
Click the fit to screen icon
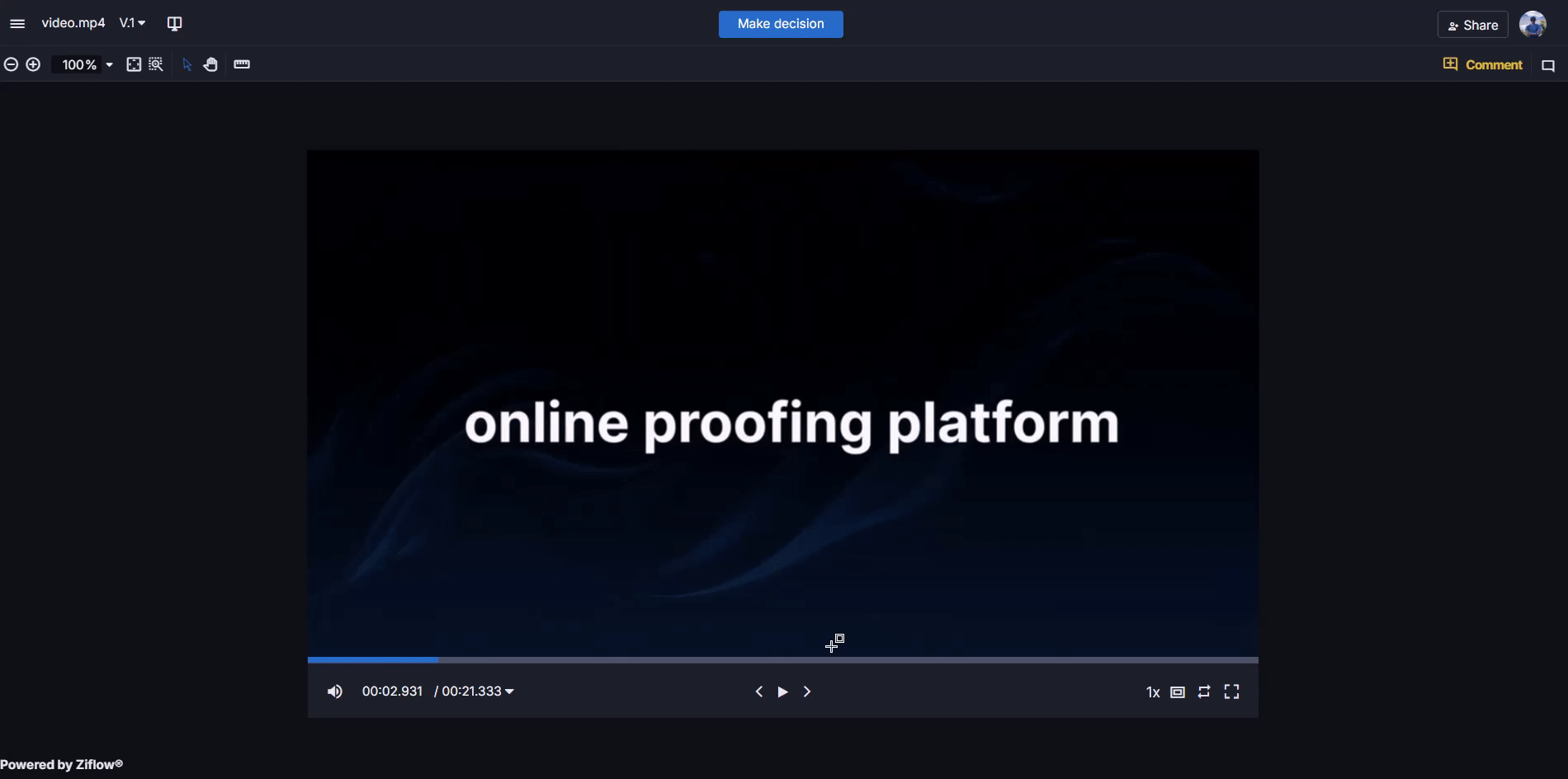point(134,64)
